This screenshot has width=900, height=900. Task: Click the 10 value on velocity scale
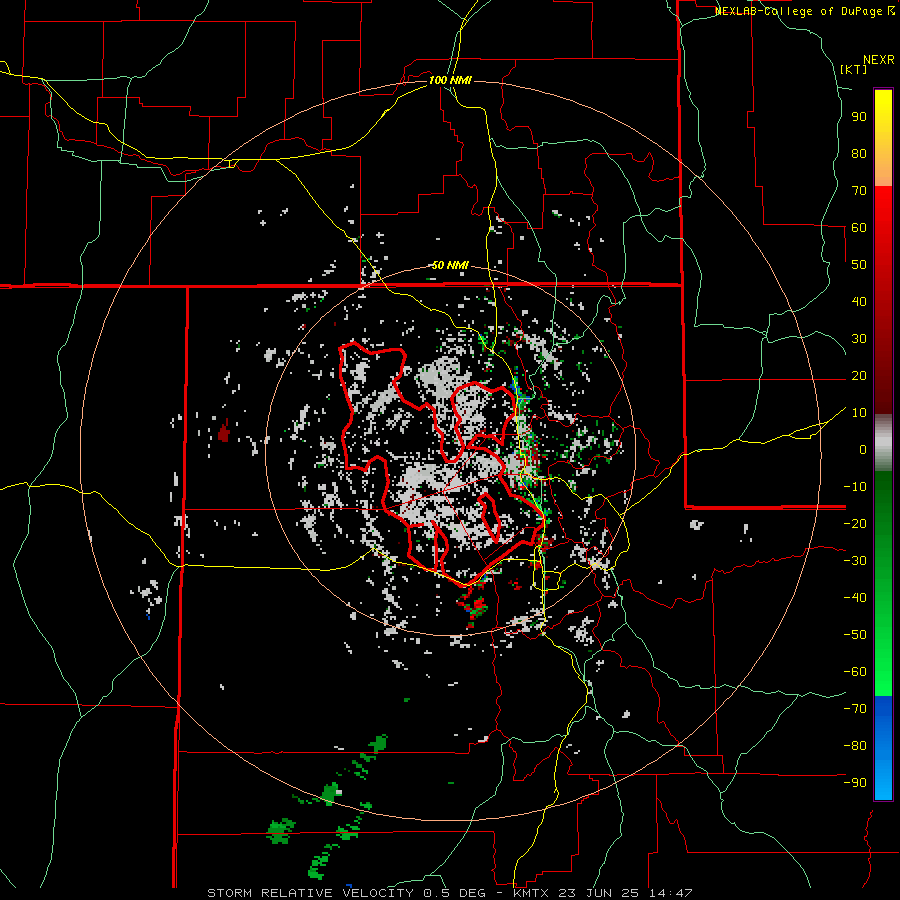click(x=859, y=413)
